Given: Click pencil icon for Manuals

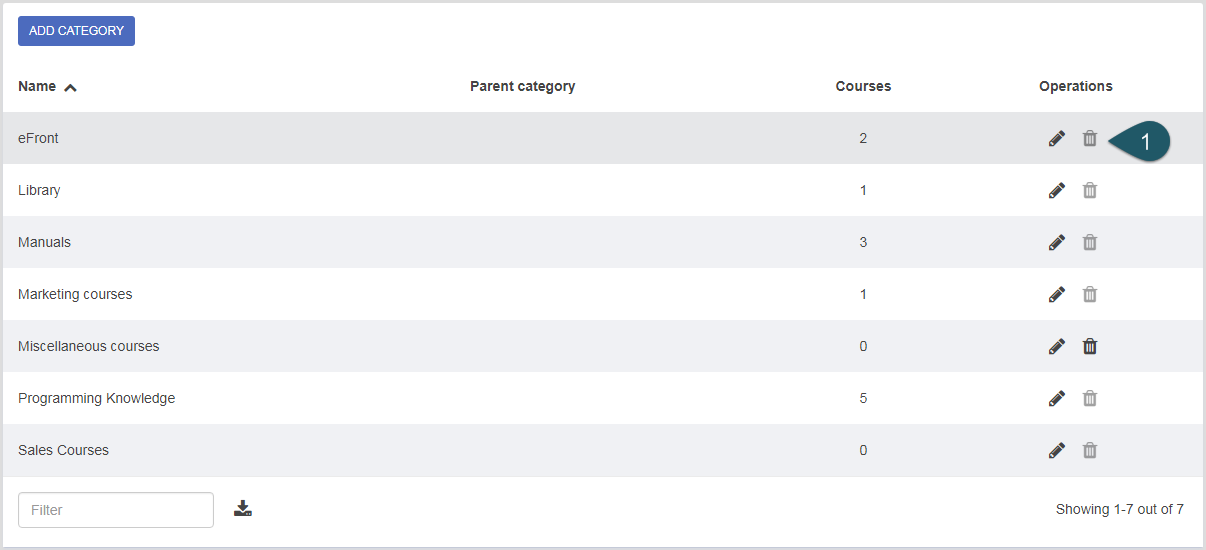Looking at the screenshot, I should point(1057,243).
